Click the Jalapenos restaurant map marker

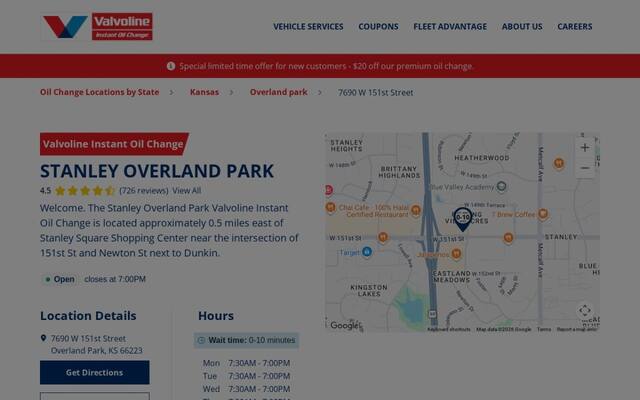click(x=456, y=254)
